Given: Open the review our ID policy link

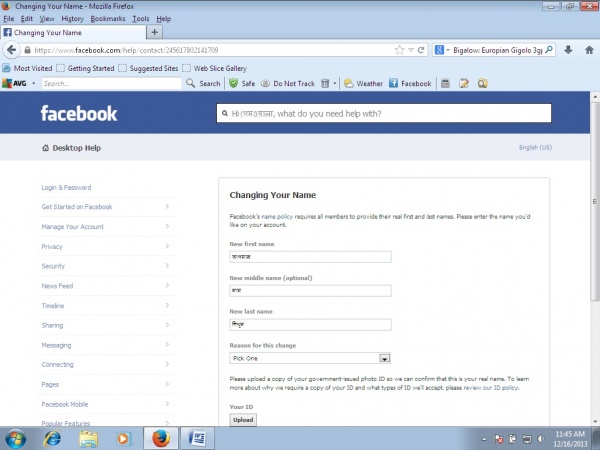Looking at the screenshot, I should 491,388.
